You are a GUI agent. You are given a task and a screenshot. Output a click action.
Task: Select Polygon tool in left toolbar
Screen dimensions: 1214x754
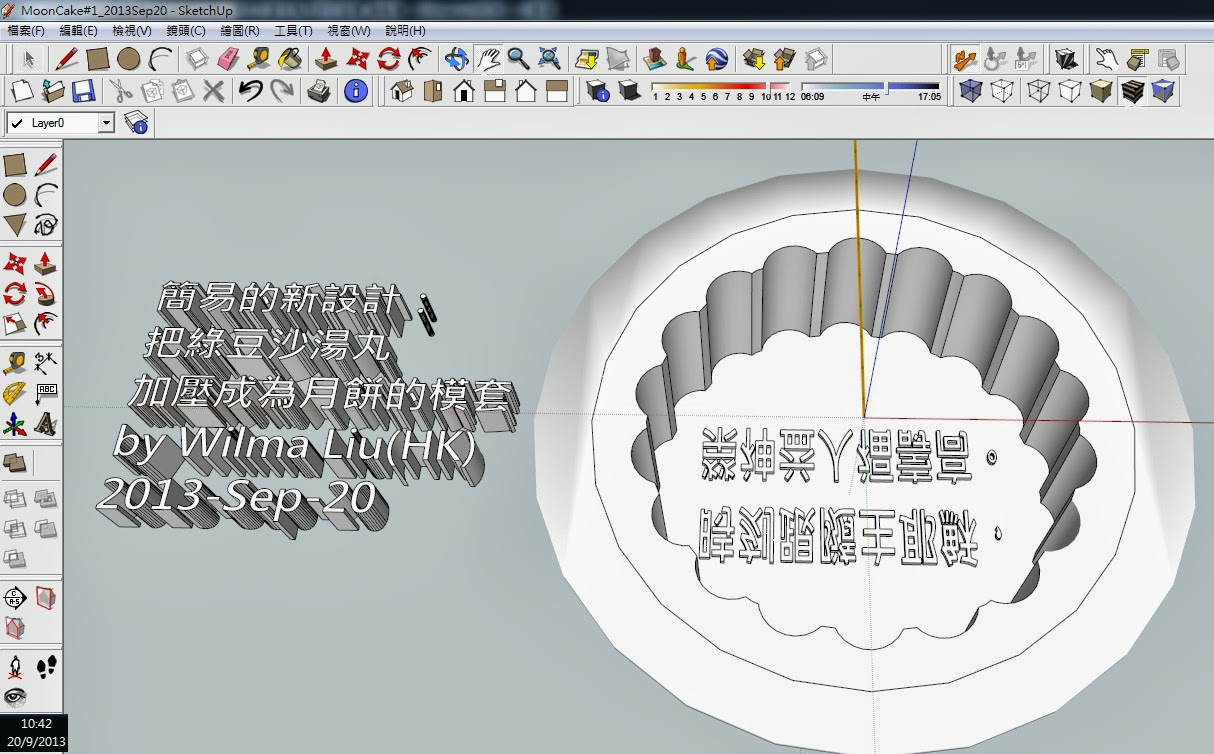15,224
